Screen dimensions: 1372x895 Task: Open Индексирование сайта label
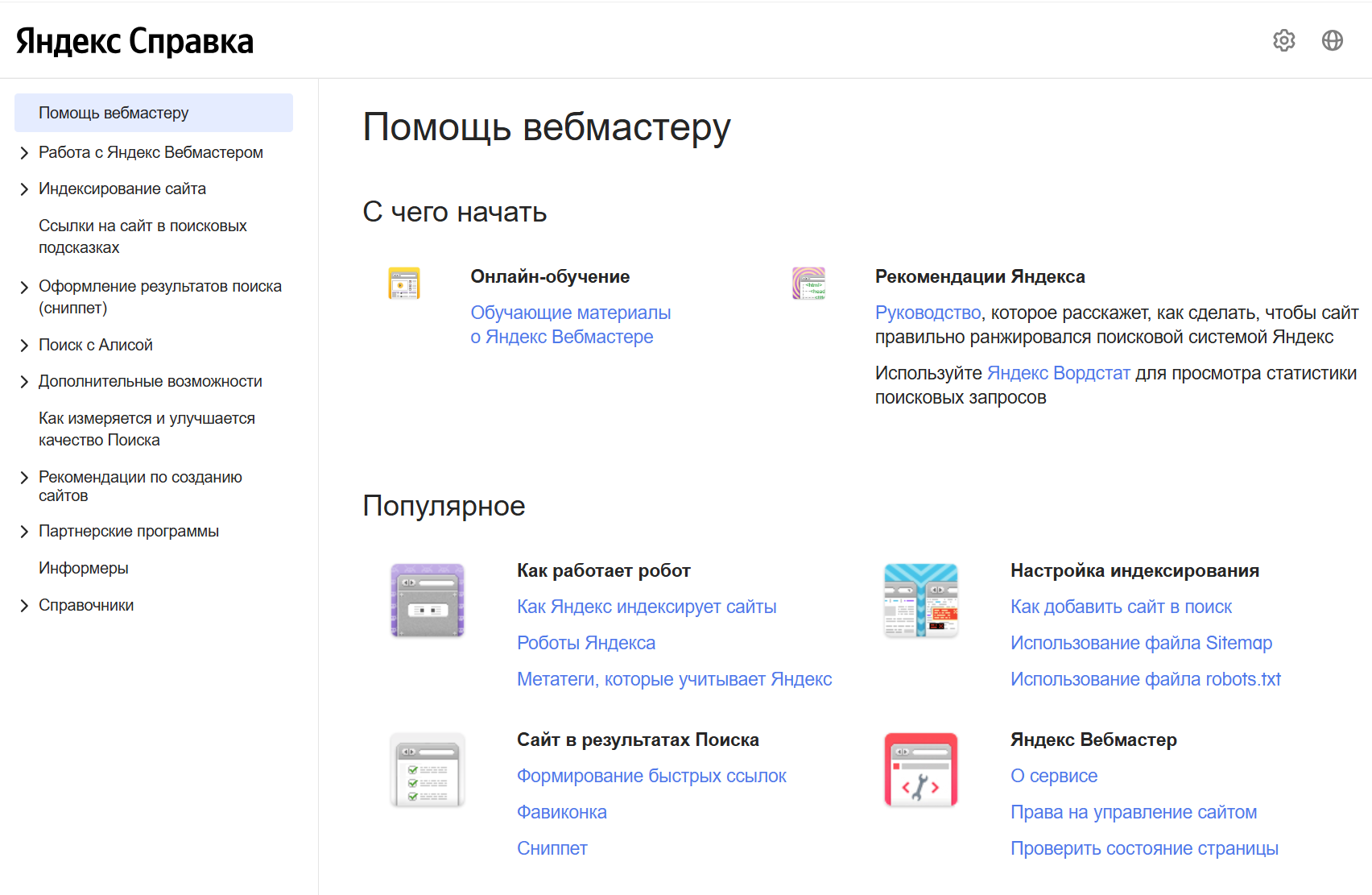[x=122, y=189]
